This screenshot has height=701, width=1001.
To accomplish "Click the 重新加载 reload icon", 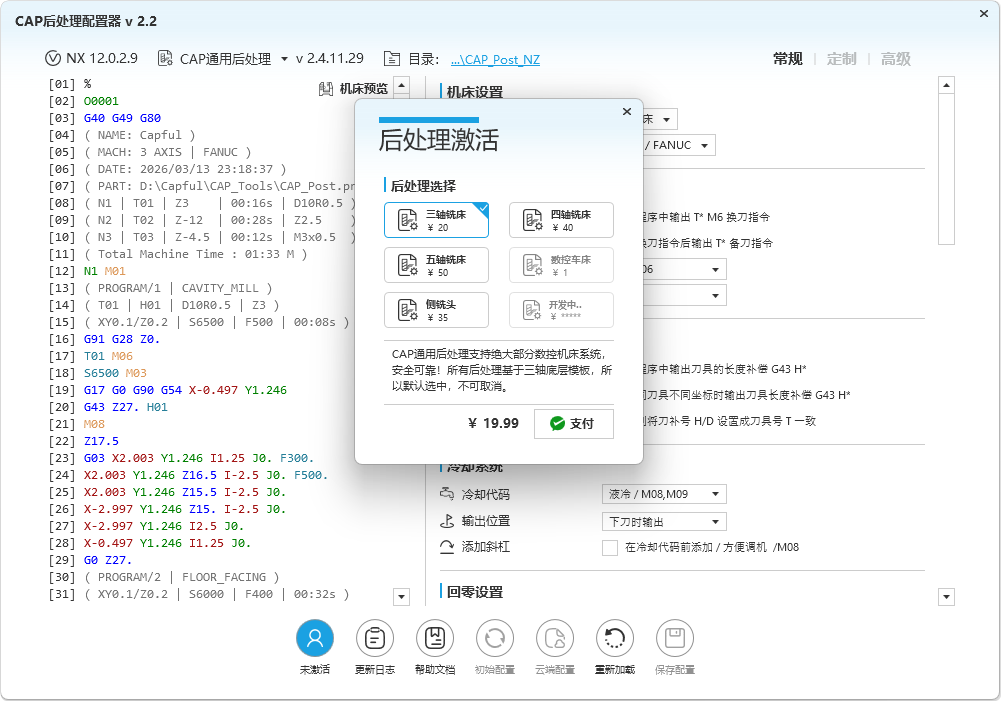I will 614,637.
